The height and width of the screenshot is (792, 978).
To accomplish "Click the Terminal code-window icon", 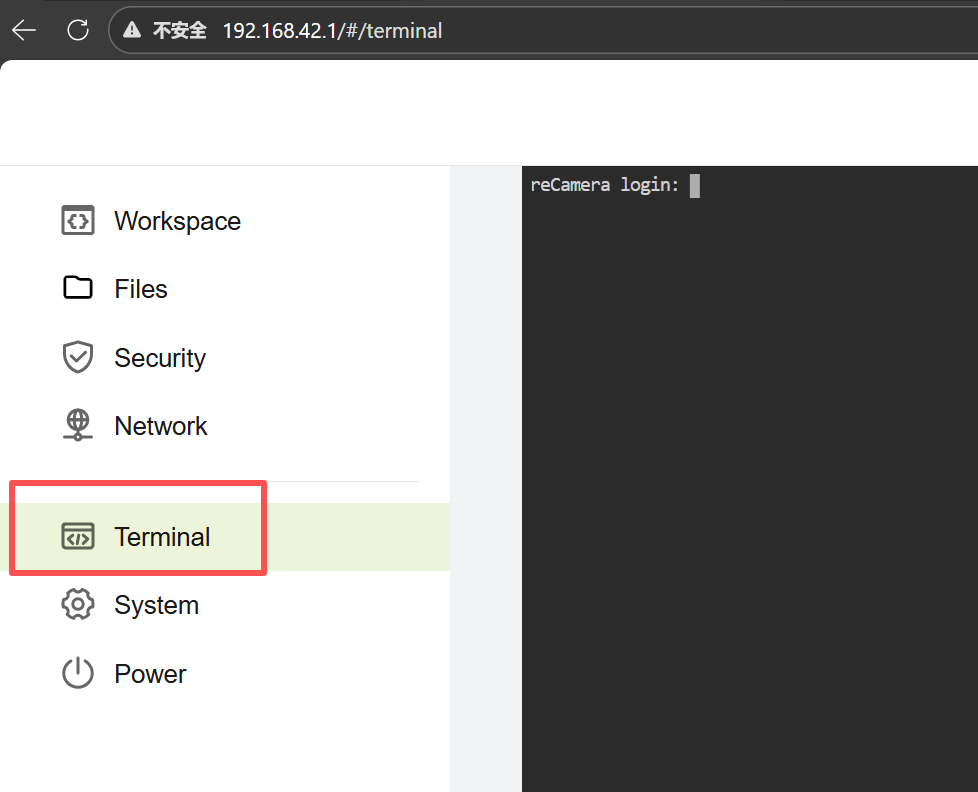I will [x=78, y=537].
